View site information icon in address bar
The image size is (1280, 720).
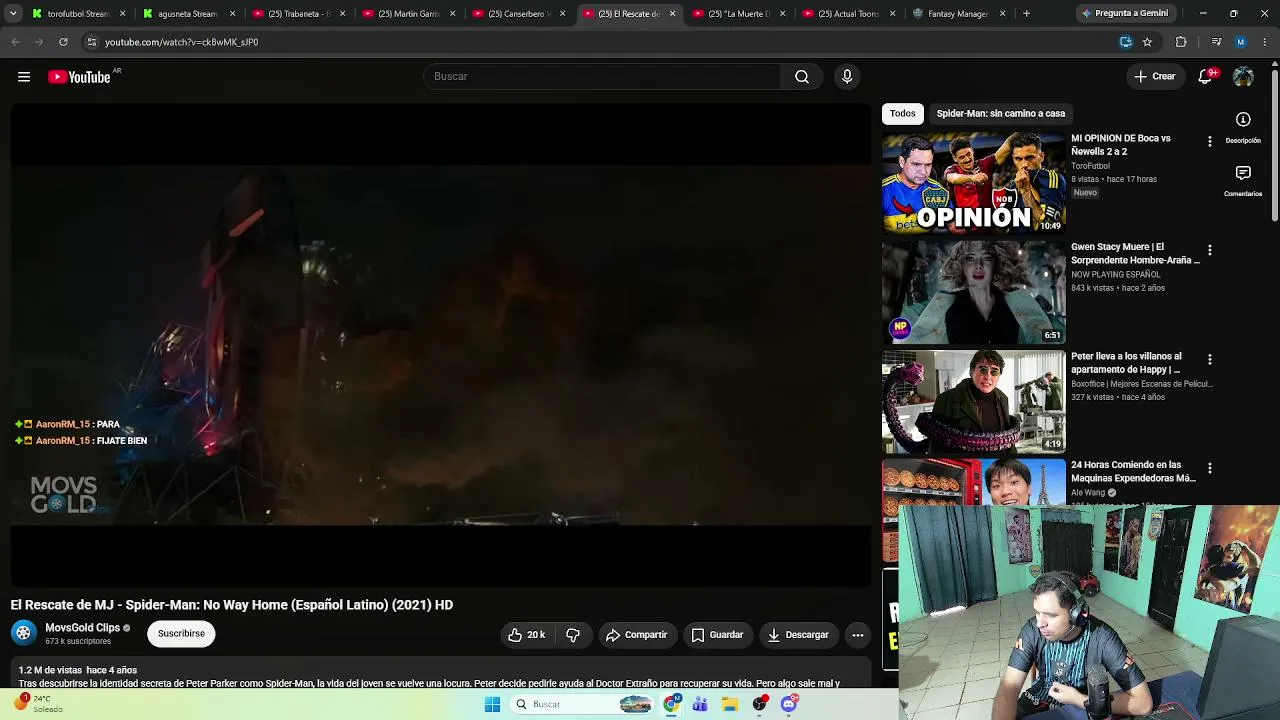[91, 42]
